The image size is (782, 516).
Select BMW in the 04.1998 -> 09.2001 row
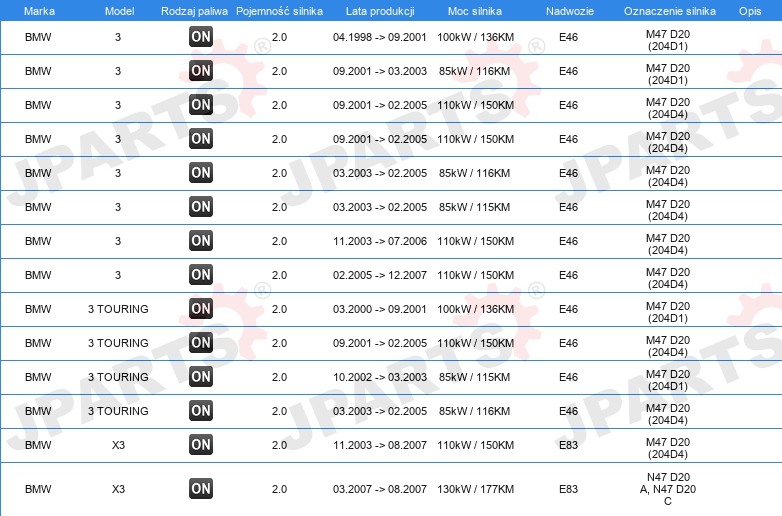pyautogui.click(x=38, y=37)
